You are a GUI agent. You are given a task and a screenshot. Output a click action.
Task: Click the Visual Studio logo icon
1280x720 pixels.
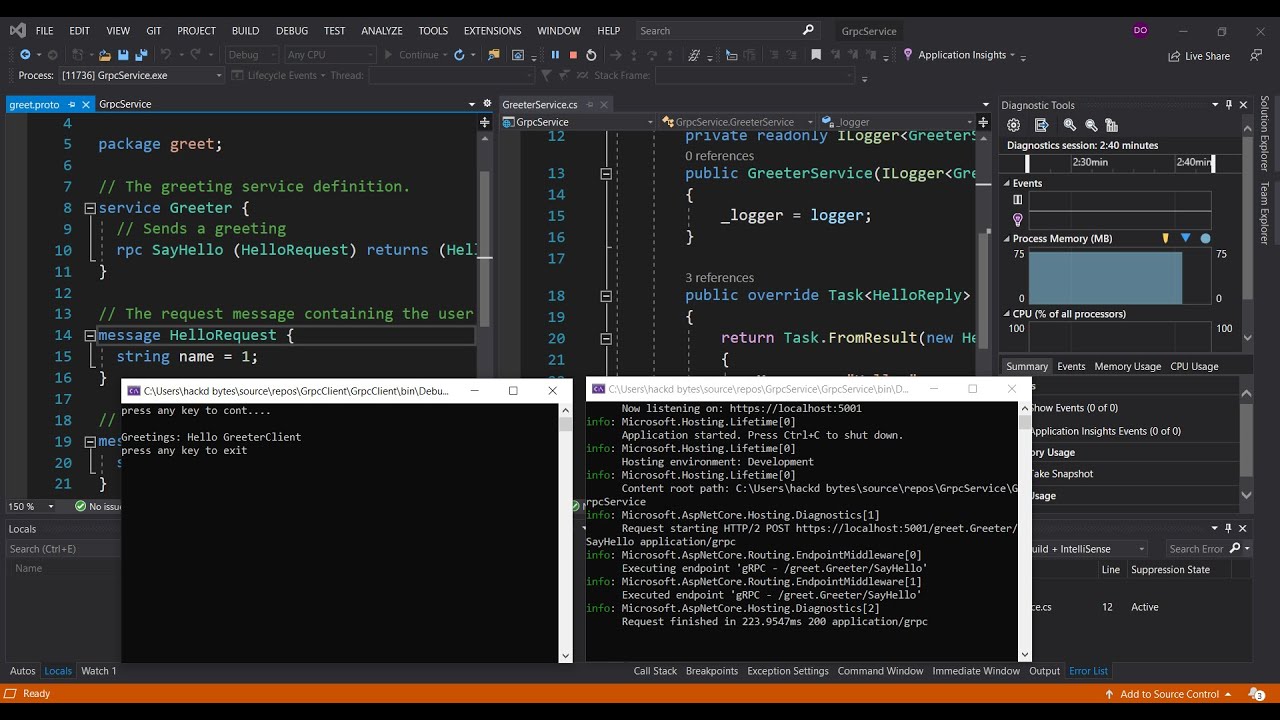click(x=18, y=31)
